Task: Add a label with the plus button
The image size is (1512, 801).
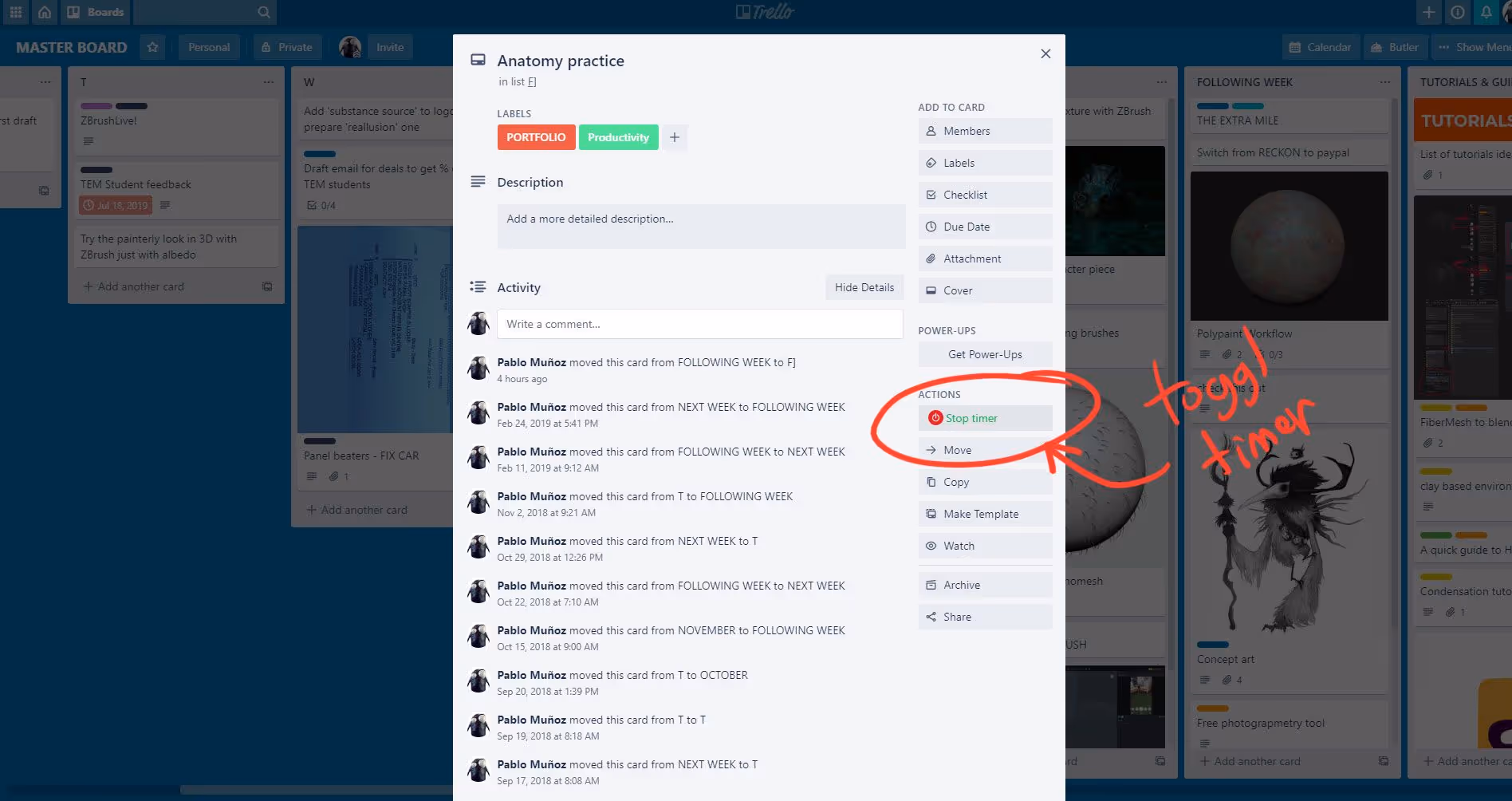Action: [675, 137]
